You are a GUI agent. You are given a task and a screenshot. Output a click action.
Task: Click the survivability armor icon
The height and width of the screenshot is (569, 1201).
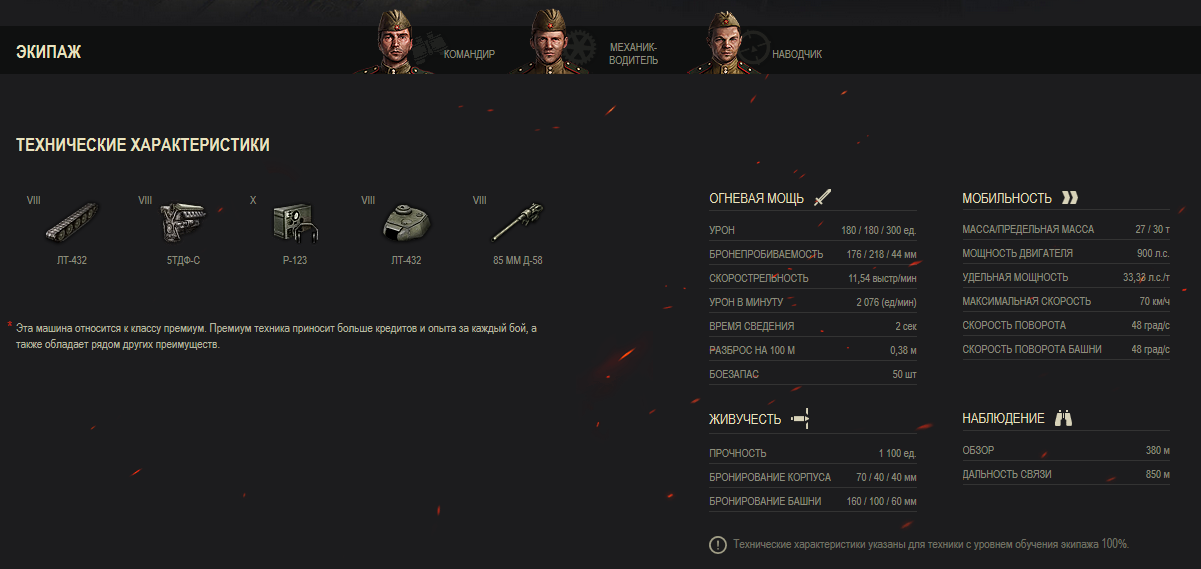(x=799, y=419)
